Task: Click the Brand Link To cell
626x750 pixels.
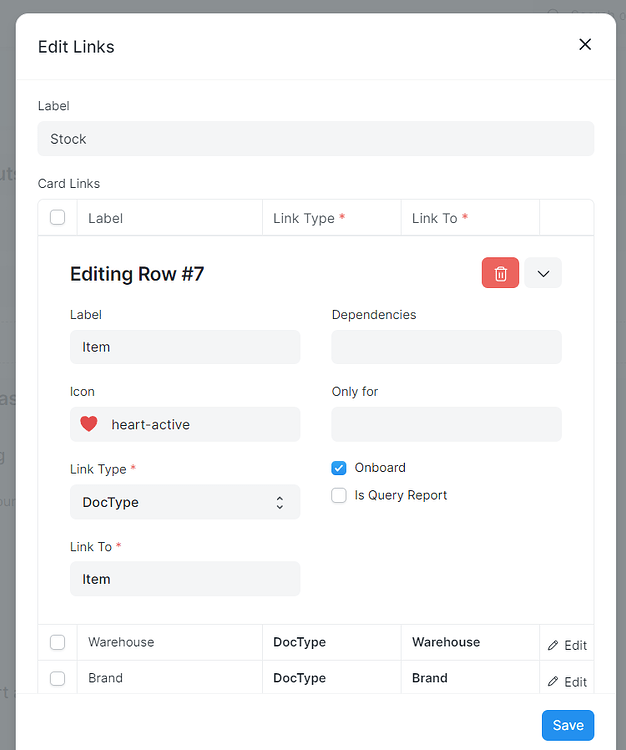Action: click(x=470, y=678)
